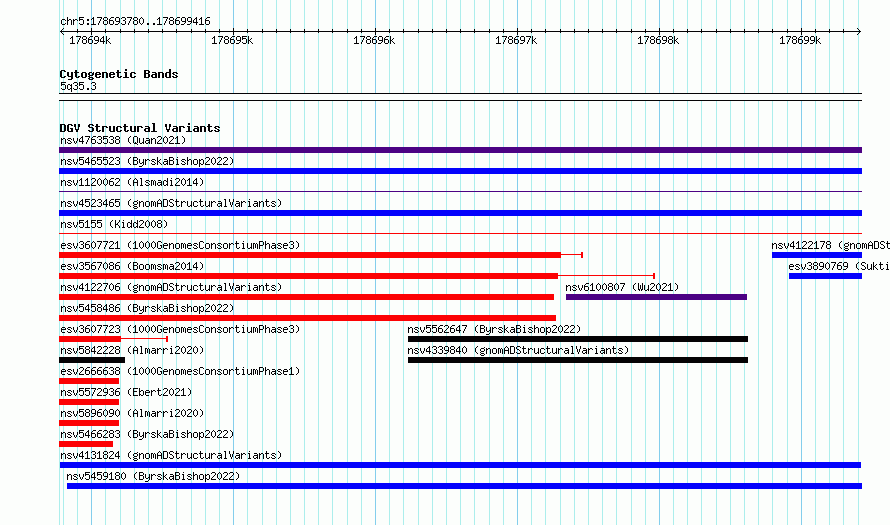Click the nsv4763538 (Quan2021) variant label

[x=123, y=140]
